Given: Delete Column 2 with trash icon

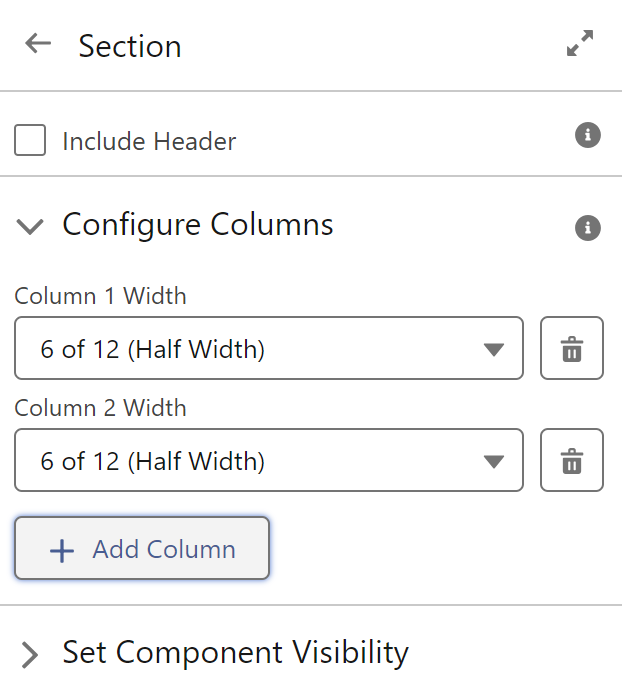Looking at the screenshot, I should coord(572,460).
